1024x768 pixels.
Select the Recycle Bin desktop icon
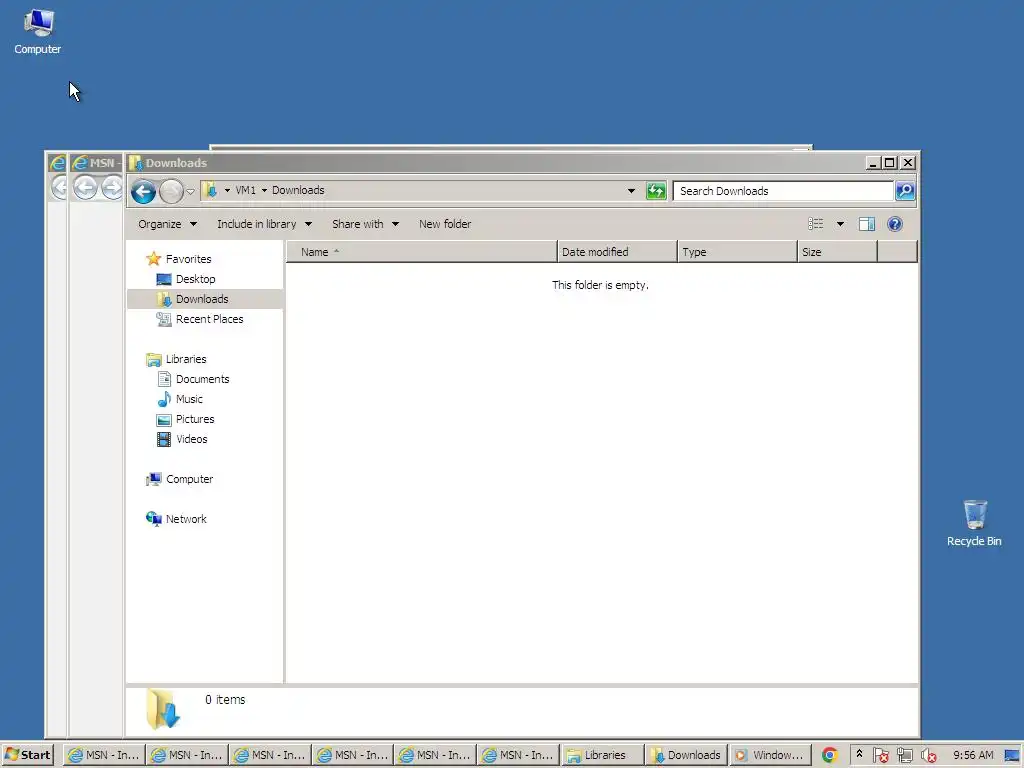click(x=974, y=524)
